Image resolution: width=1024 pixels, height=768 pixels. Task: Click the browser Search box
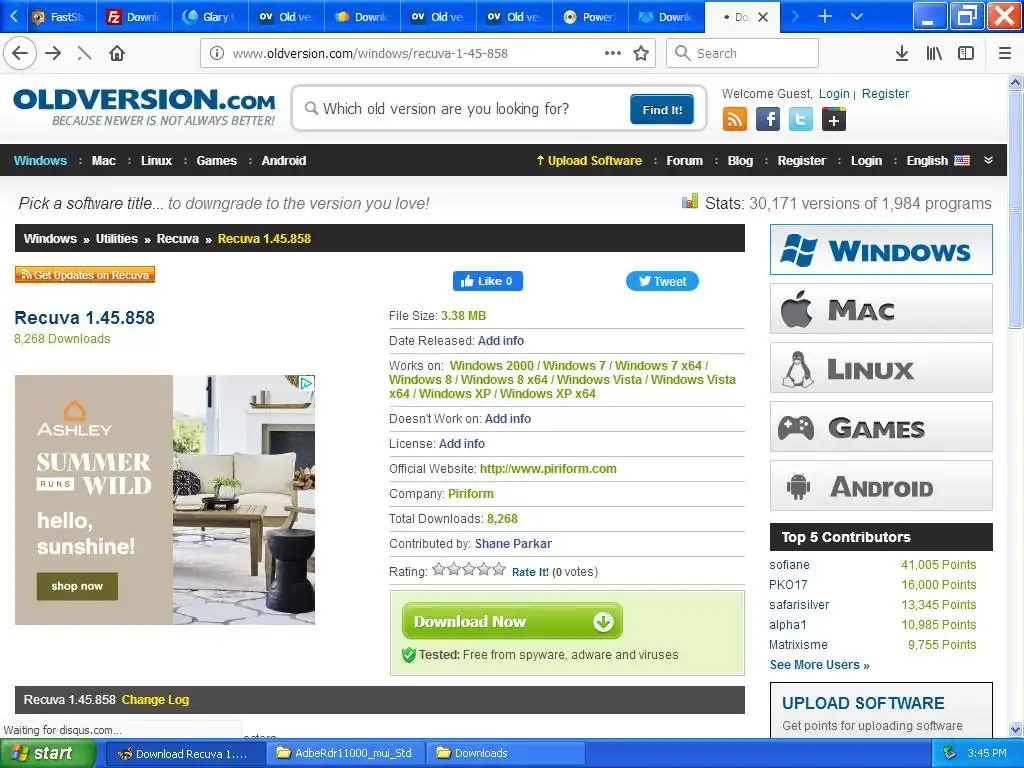click(743, 54)
